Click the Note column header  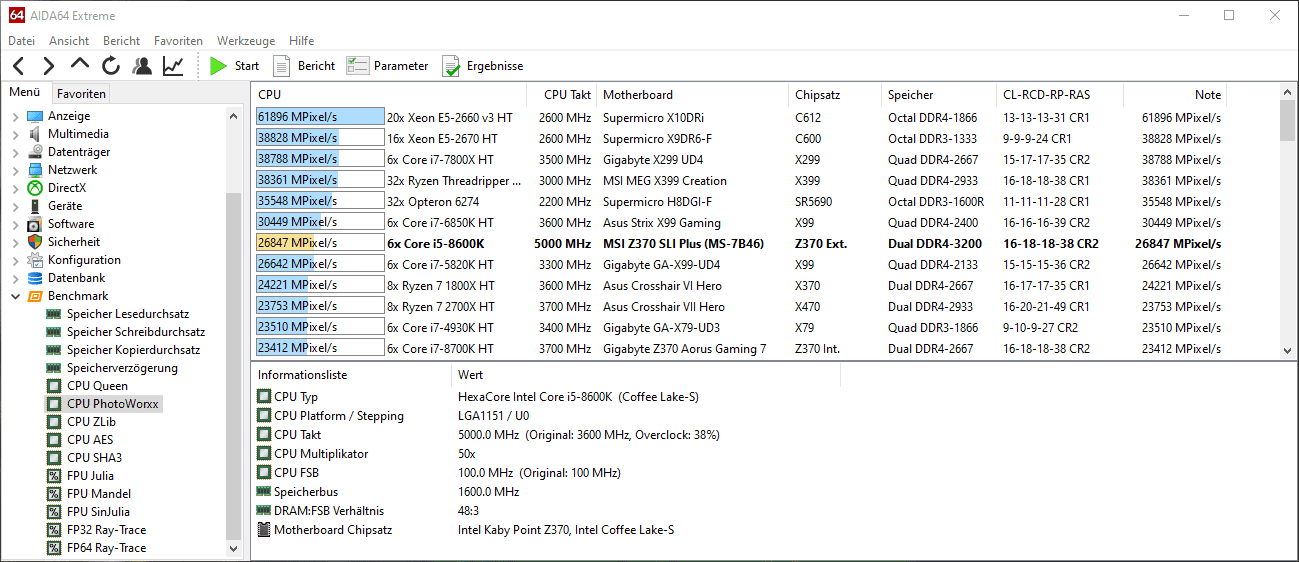[x=1176, y=95]
